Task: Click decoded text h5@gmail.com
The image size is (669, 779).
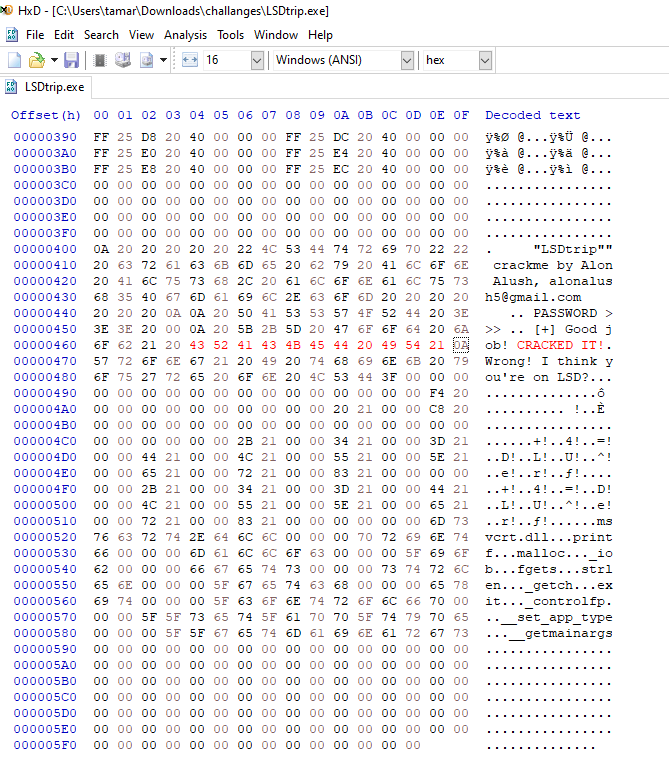Action: 533,297
